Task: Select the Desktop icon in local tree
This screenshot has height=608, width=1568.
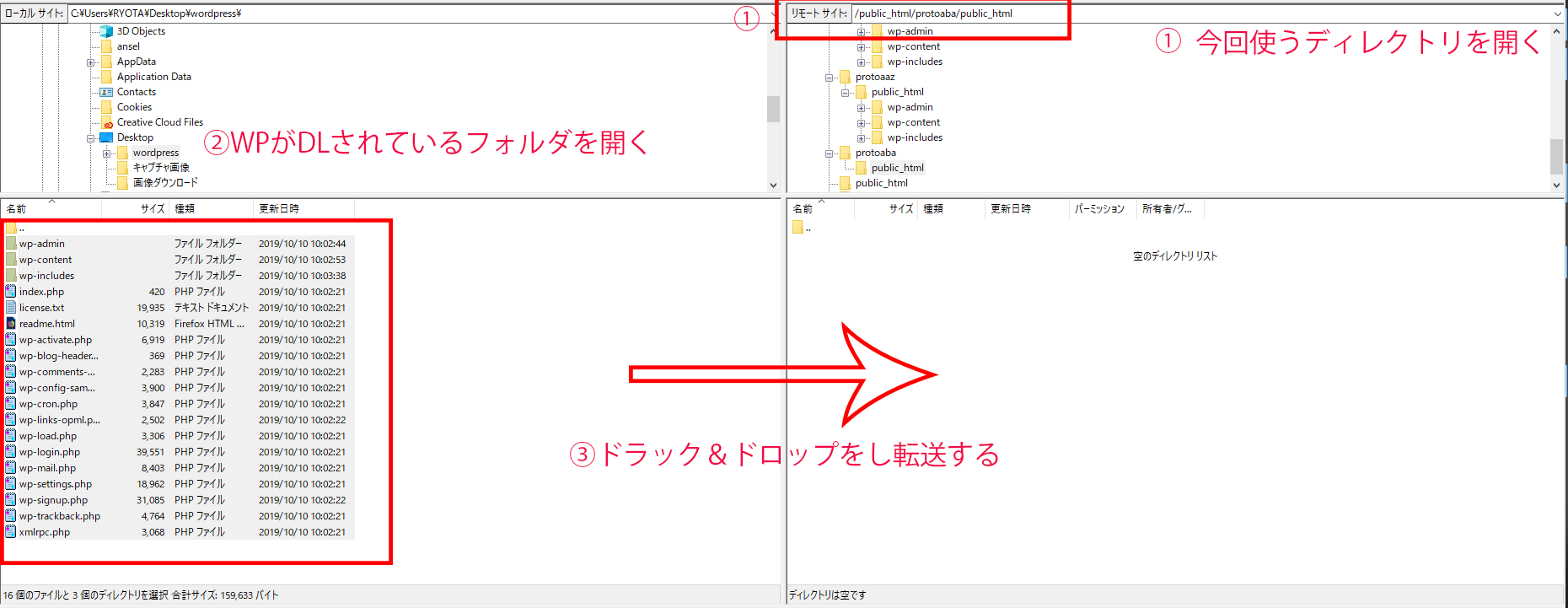Action: point(106,137)
